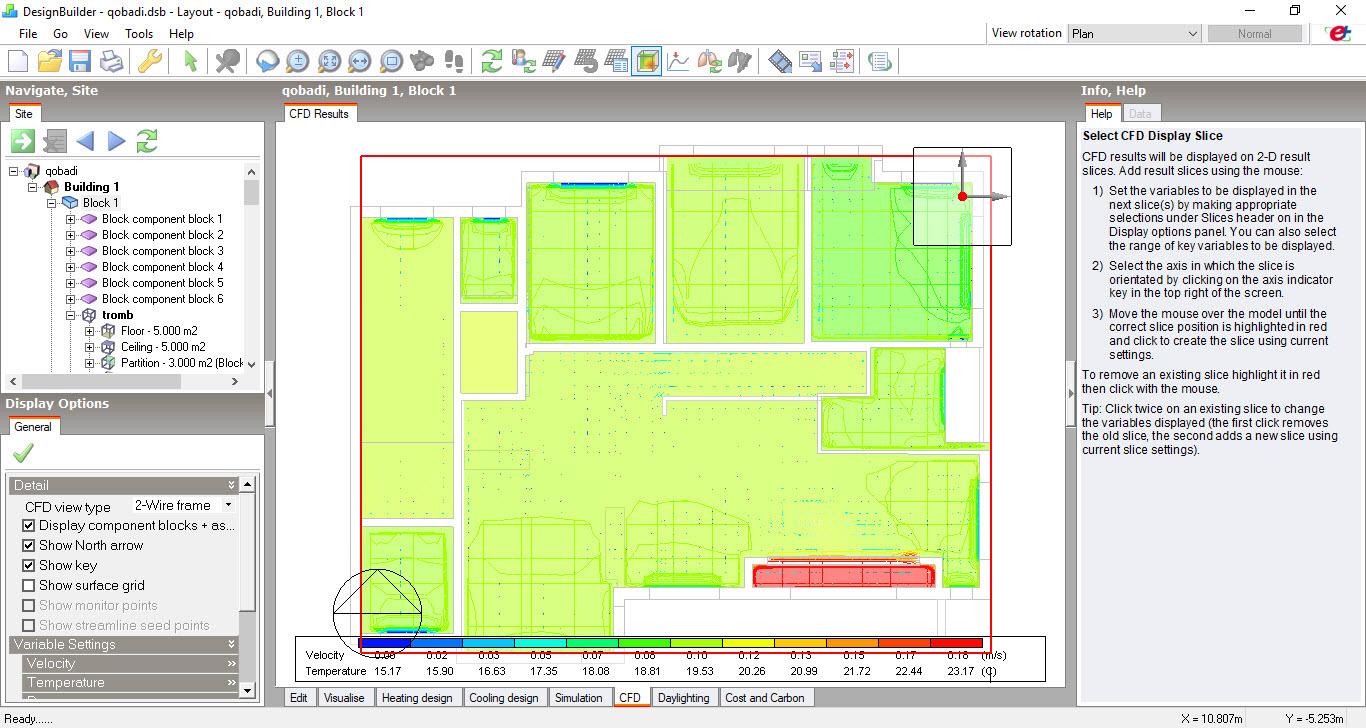This screenshot has height=728, width=1366.
Task: Collapse the tromb tree node
Action: point(71,315)
